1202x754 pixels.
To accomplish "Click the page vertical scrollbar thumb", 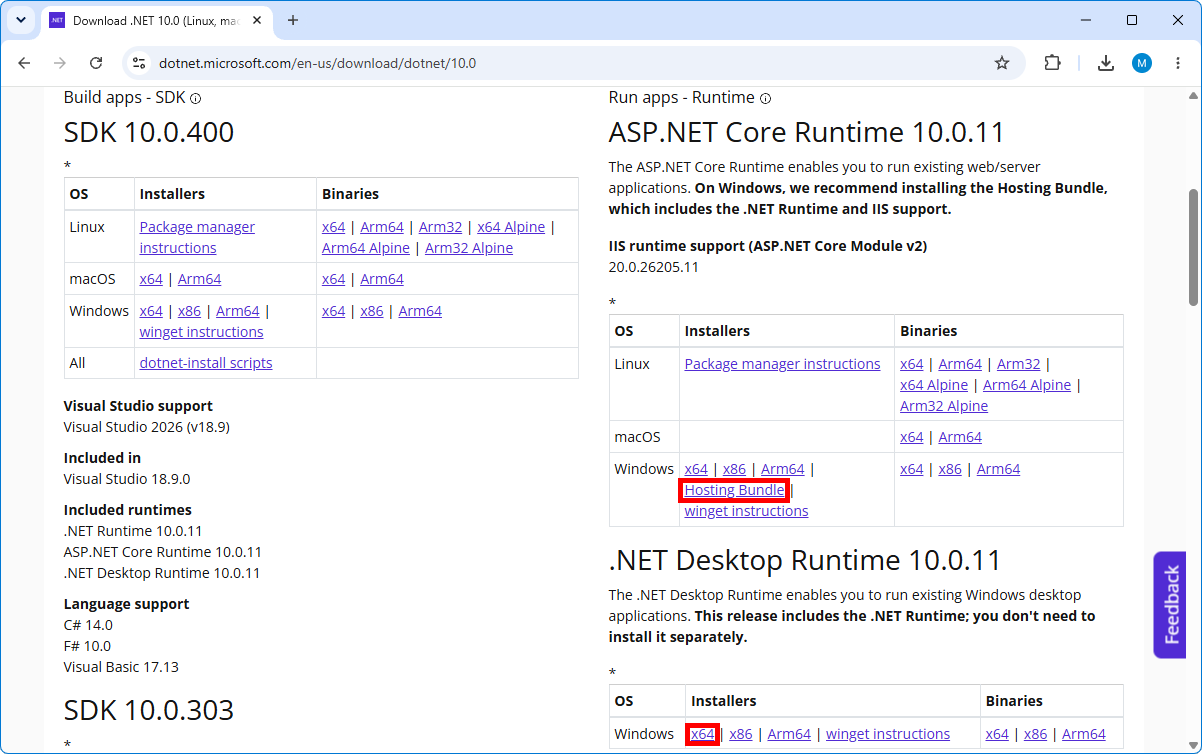I will pos(1193,247).
